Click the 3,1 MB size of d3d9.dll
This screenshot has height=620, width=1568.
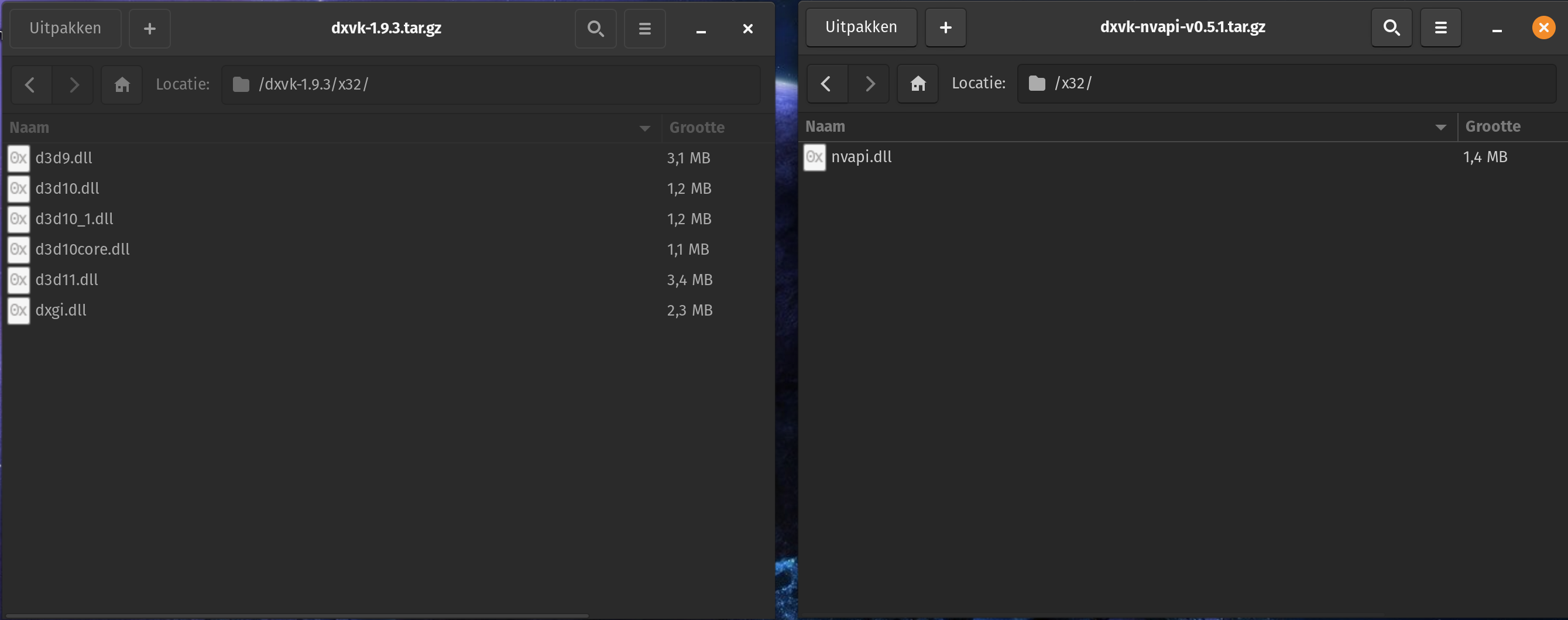click(688, 158)
